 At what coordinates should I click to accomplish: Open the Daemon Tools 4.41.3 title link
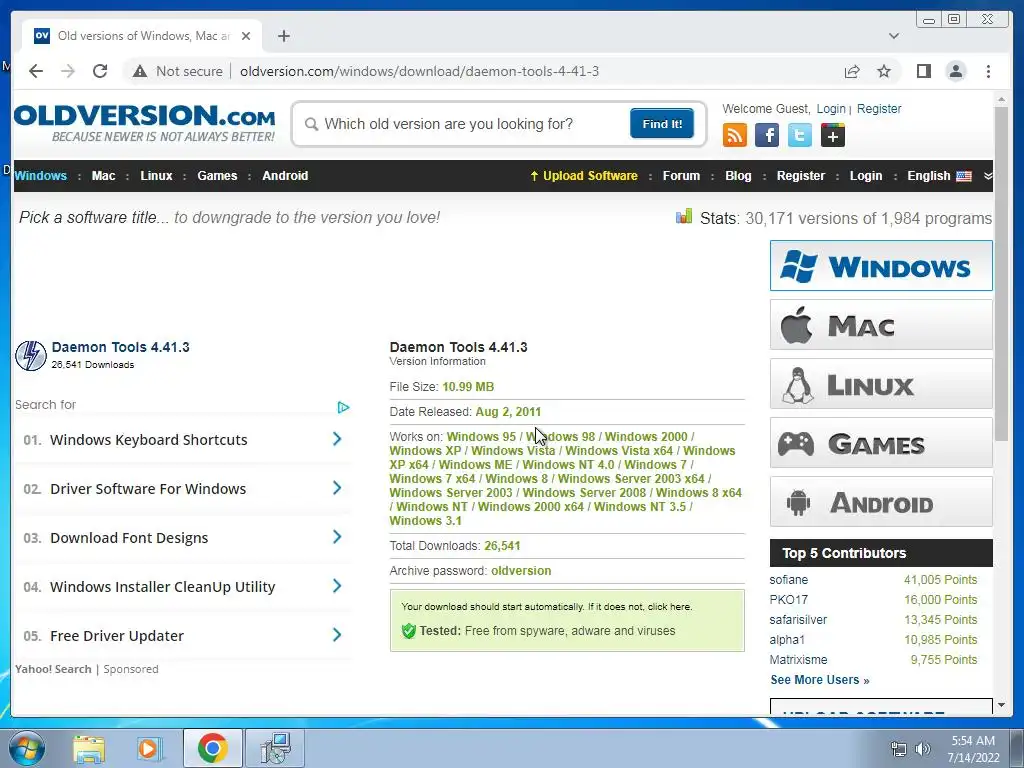(120, 347)
